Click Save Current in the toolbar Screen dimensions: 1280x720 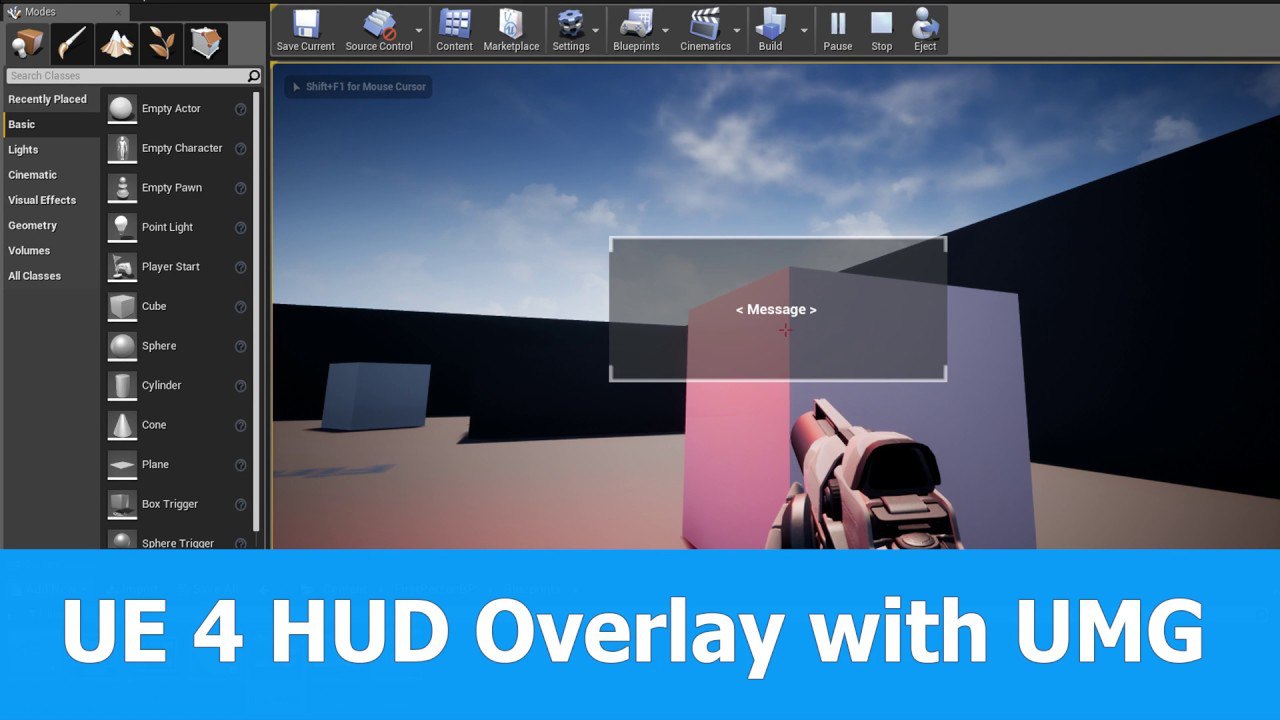pyautogui.click(x=305, y=31)
